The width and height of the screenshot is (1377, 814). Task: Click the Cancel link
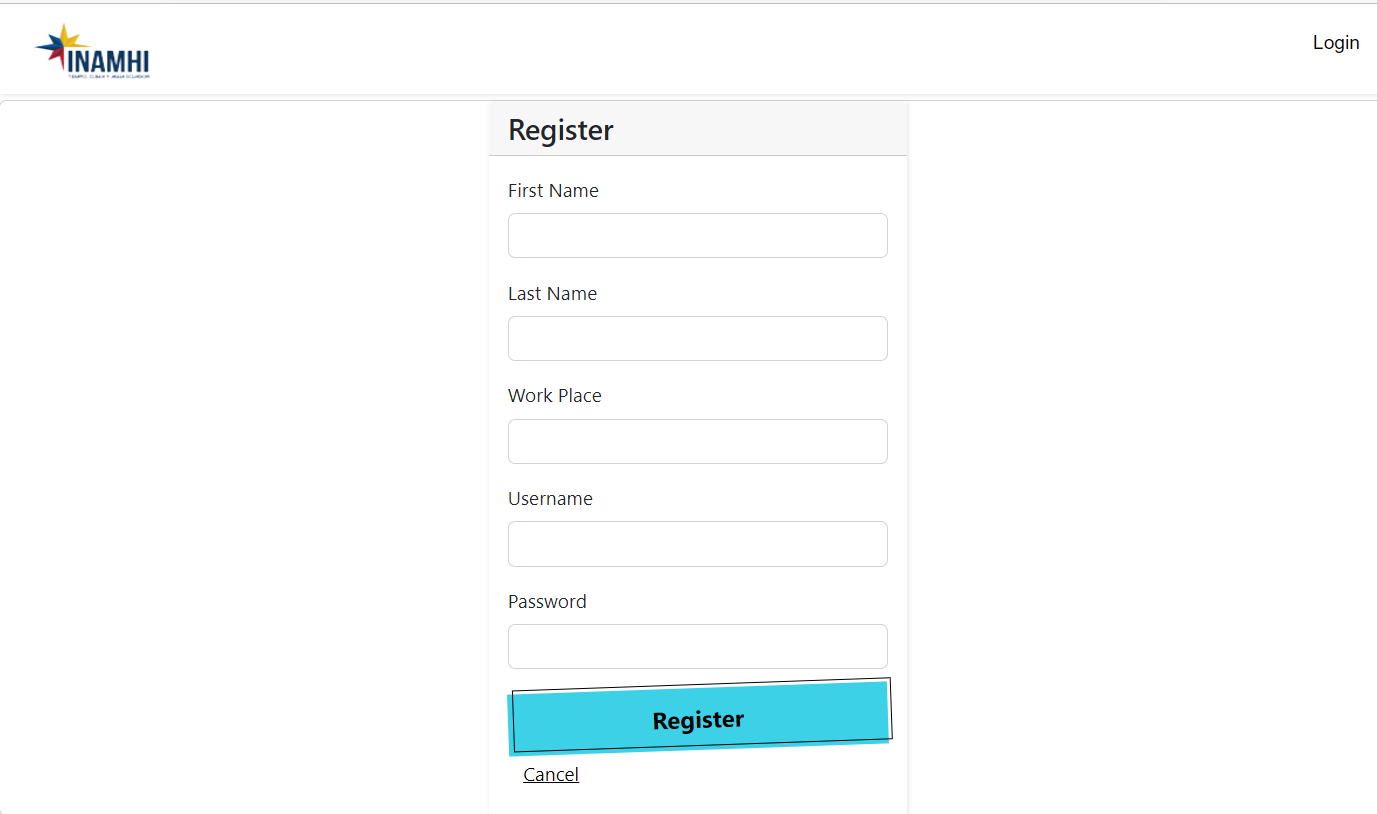pos(550,773)
